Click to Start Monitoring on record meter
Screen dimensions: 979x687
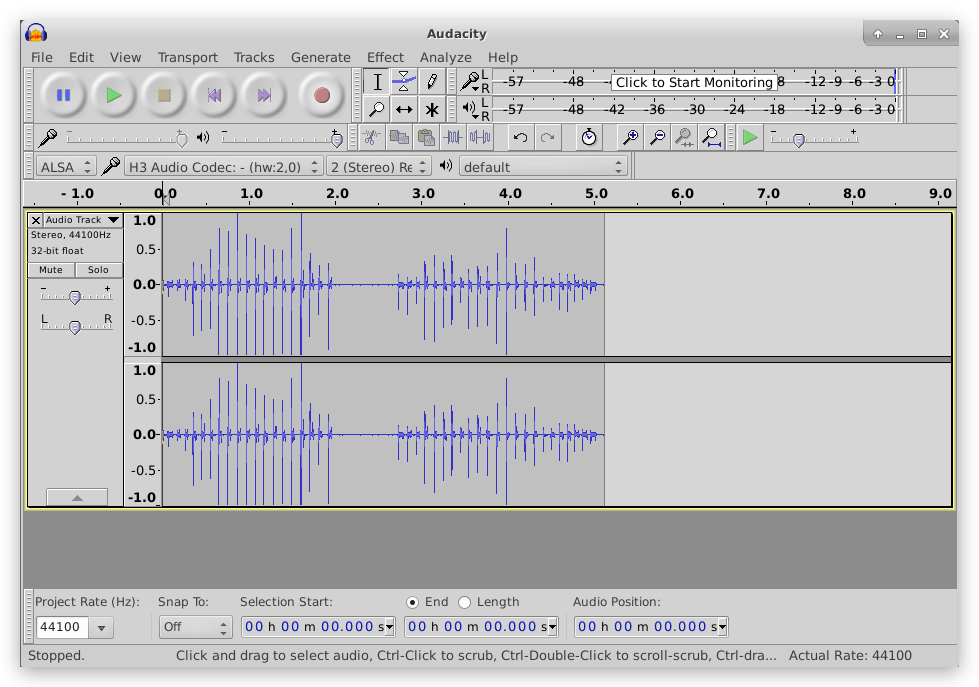(694, 82)
